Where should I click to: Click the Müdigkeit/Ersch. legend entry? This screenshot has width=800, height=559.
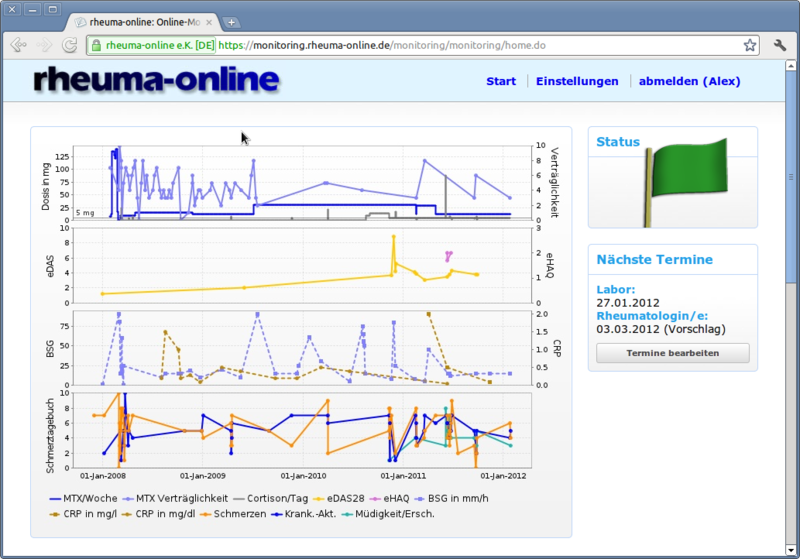click(388, 514)
